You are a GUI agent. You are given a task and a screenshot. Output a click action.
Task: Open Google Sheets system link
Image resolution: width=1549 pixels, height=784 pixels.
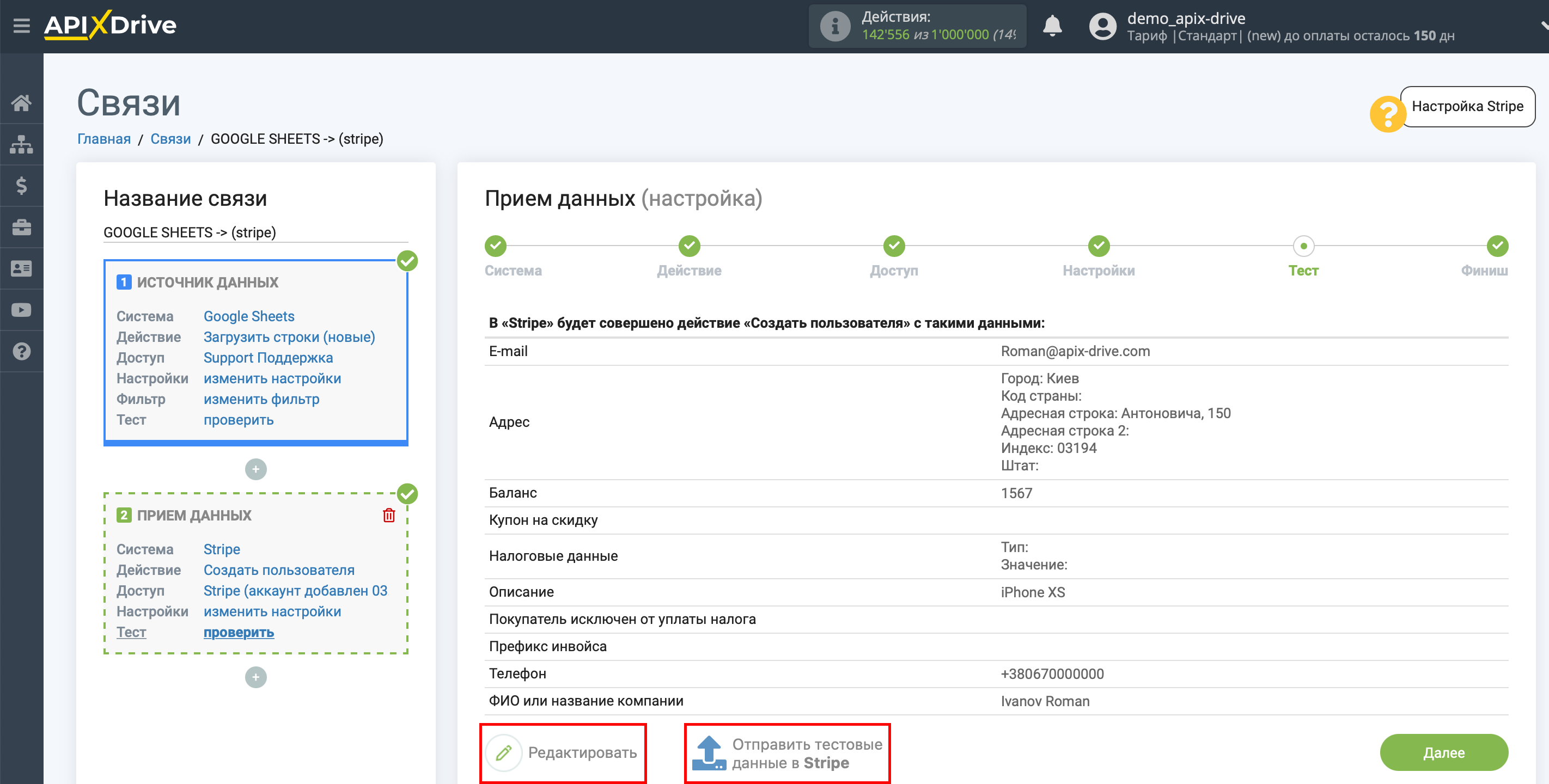click(x=249, y=316)
